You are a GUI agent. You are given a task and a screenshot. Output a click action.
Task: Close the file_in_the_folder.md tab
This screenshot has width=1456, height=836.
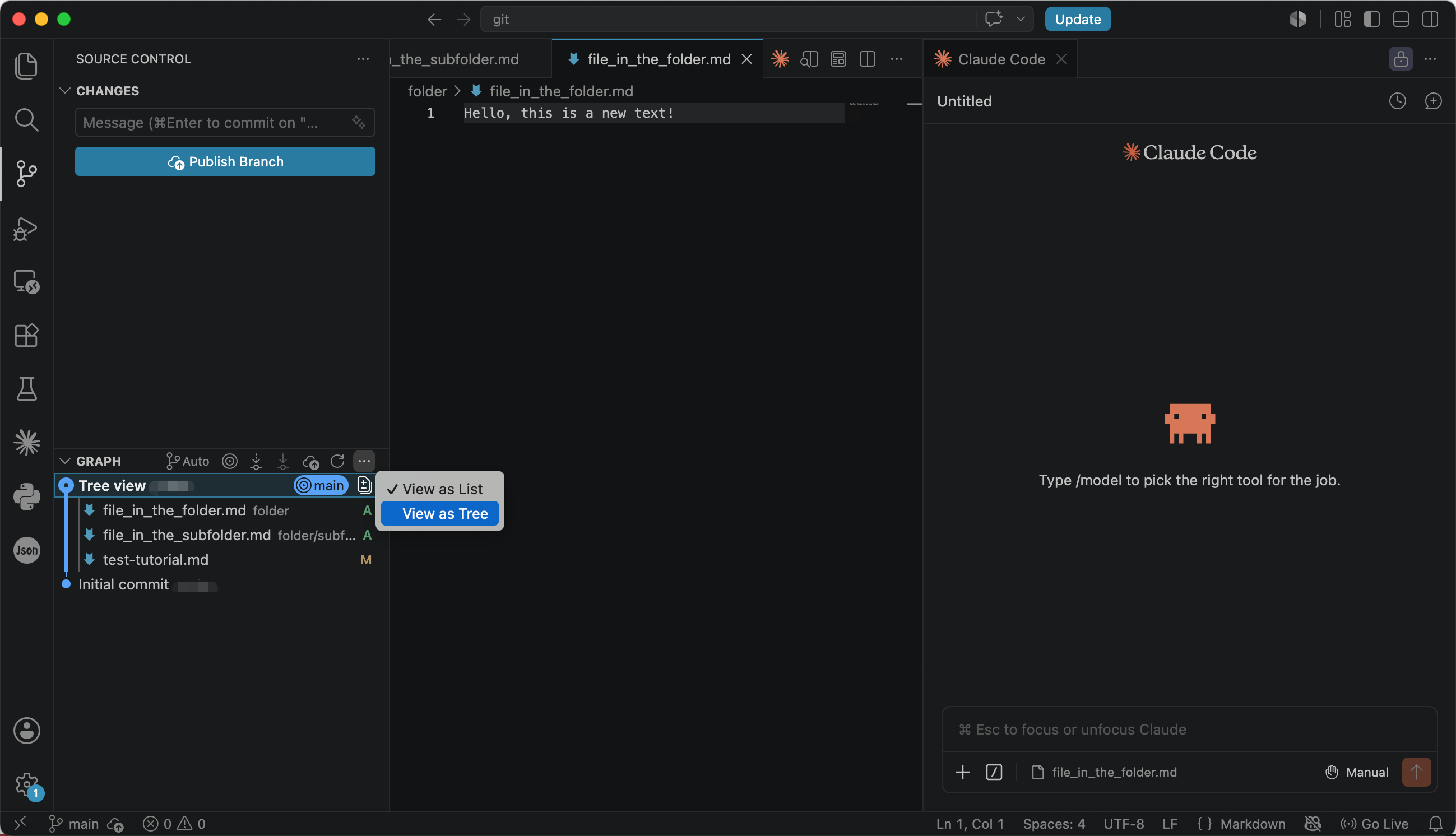[x=746, y=59]
